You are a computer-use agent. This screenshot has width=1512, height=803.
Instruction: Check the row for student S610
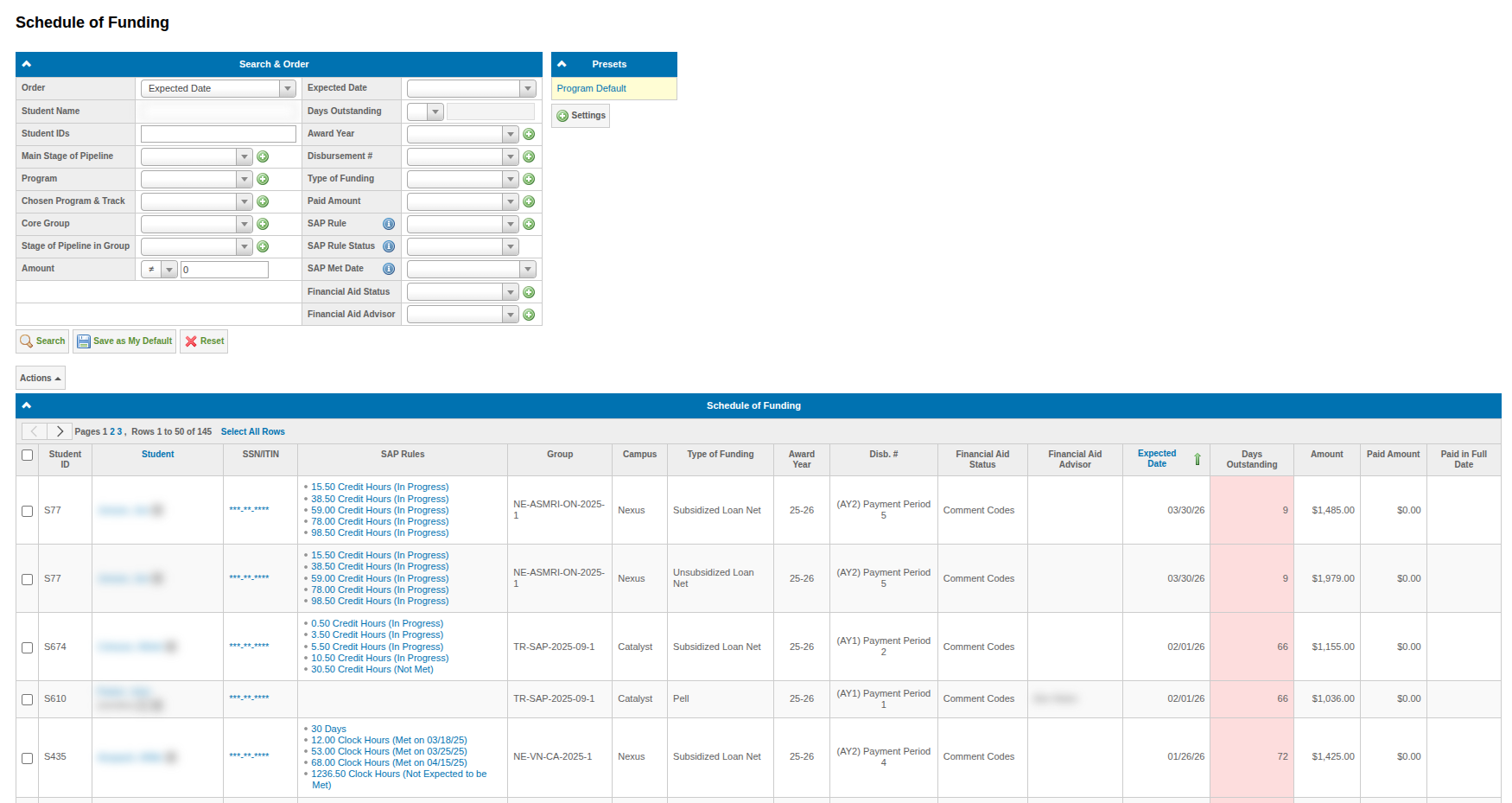click(27, 699)
